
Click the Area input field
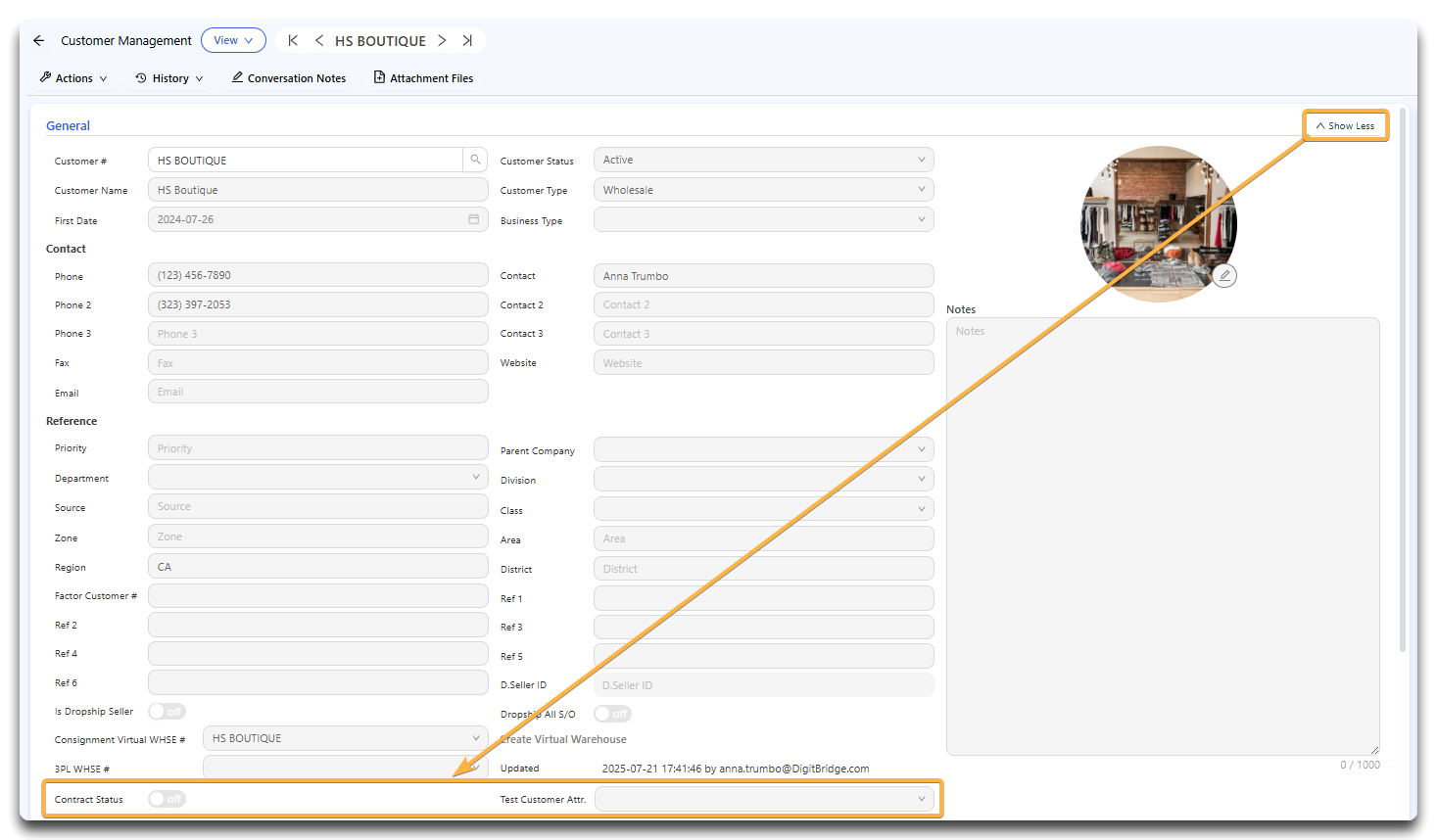764,538
